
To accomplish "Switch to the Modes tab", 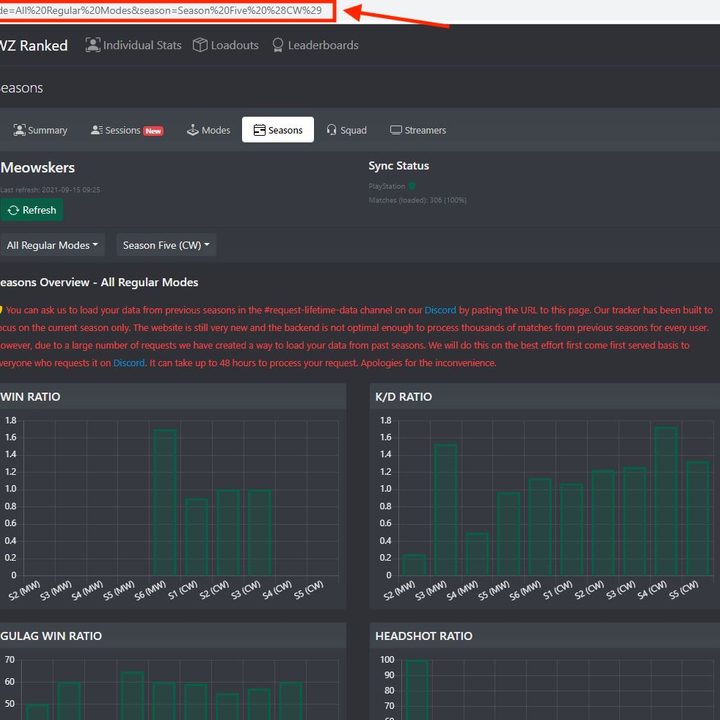I will [208, 130].
